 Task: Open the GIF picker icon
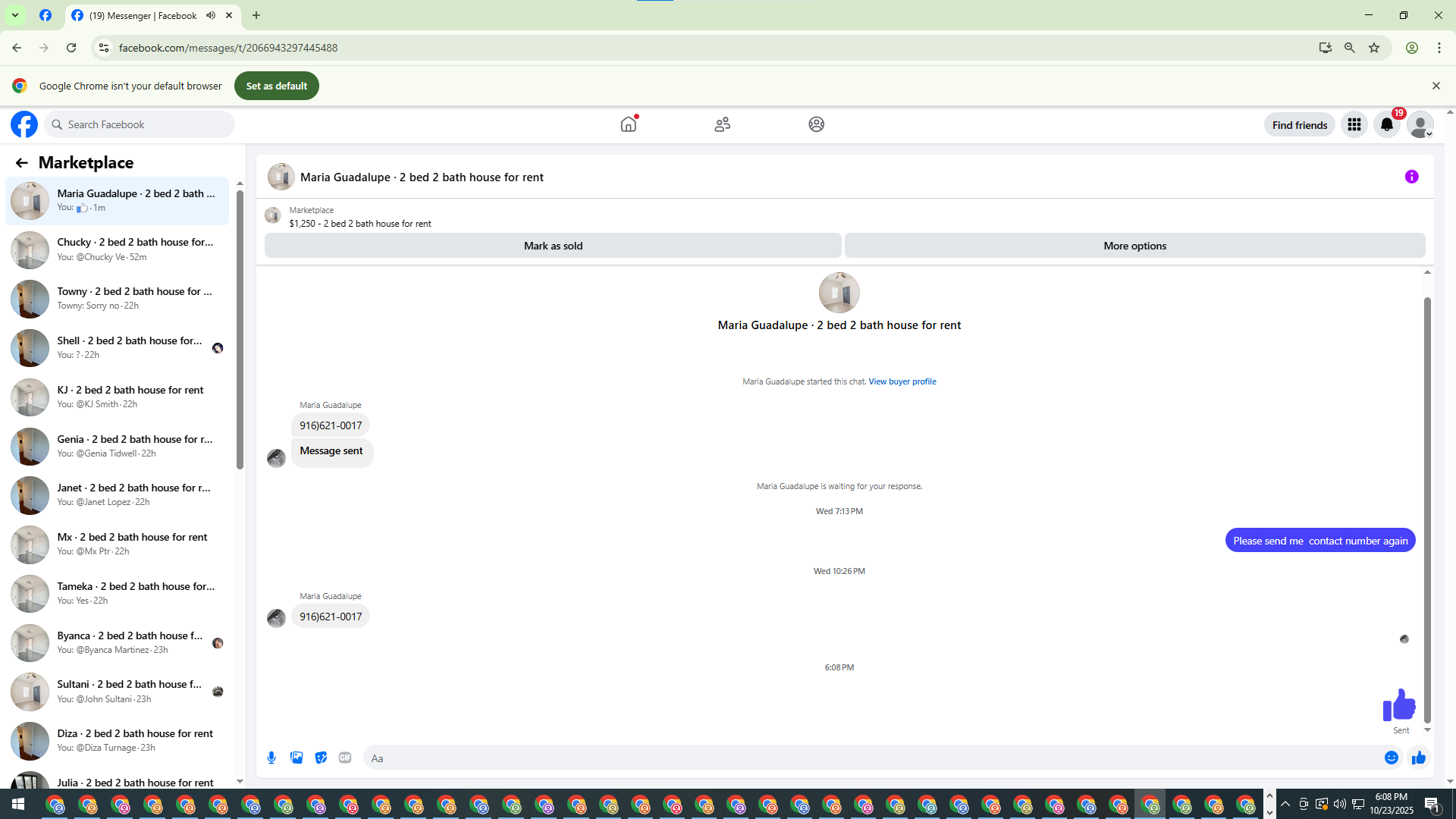[x=345, y=758]
